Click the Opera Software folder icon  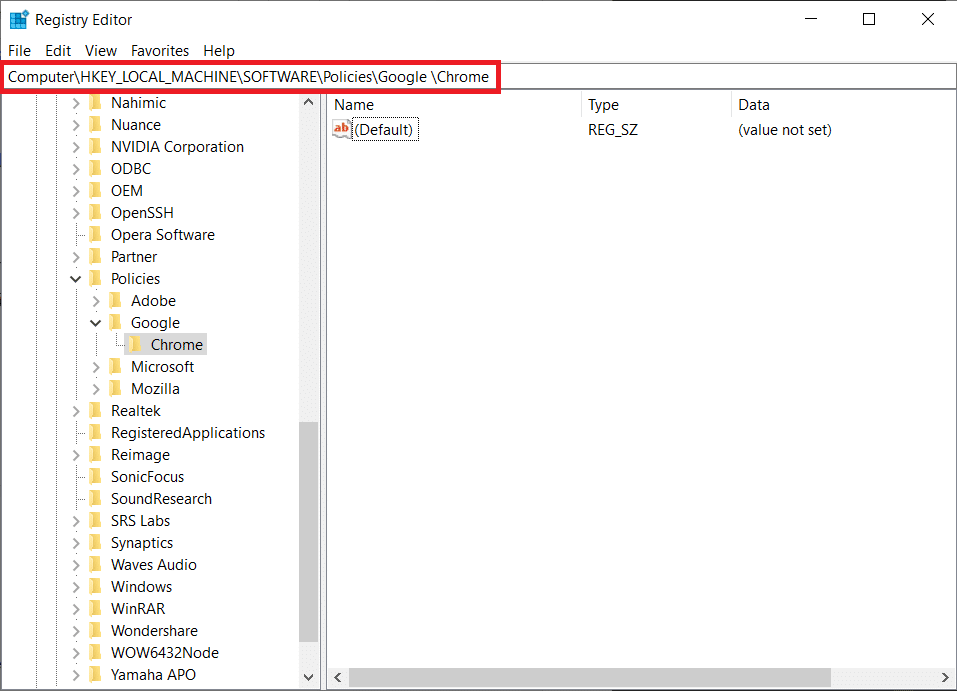click(96, 235)
